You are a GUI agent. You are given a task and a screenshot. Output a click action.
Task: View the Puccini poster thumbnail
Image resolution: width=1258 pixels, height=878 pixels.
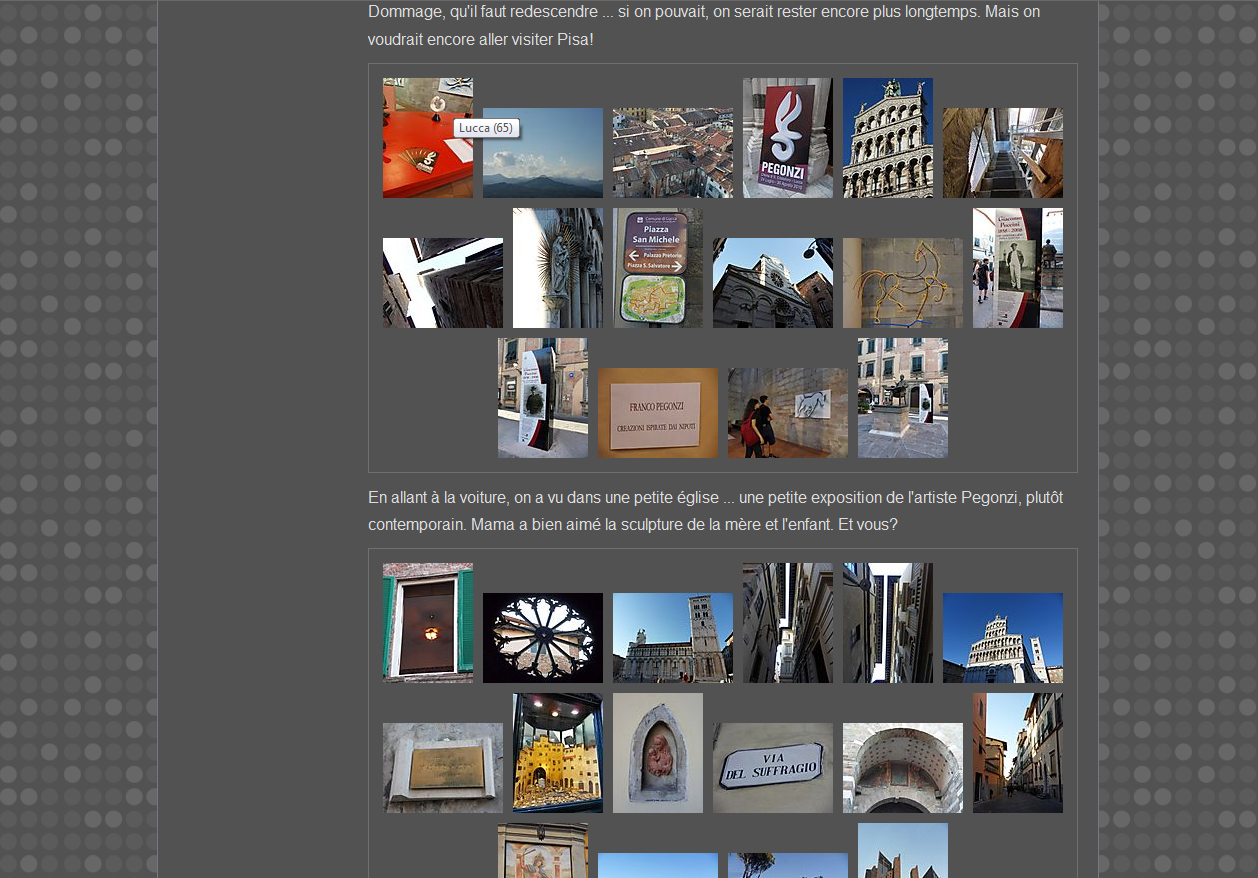1017,268
